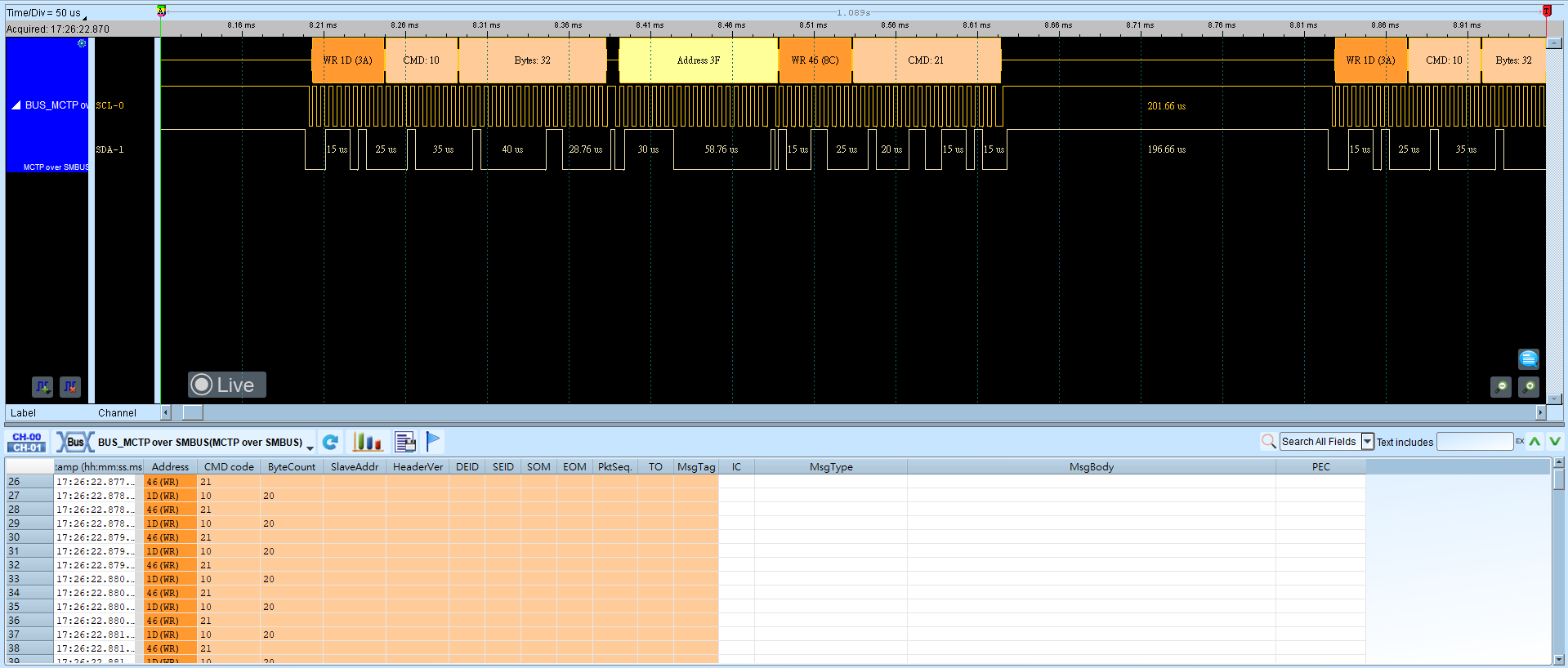Open the CH-00 CH-01 channel selector
1568x668 pixels.
click(x=27, y=442)
